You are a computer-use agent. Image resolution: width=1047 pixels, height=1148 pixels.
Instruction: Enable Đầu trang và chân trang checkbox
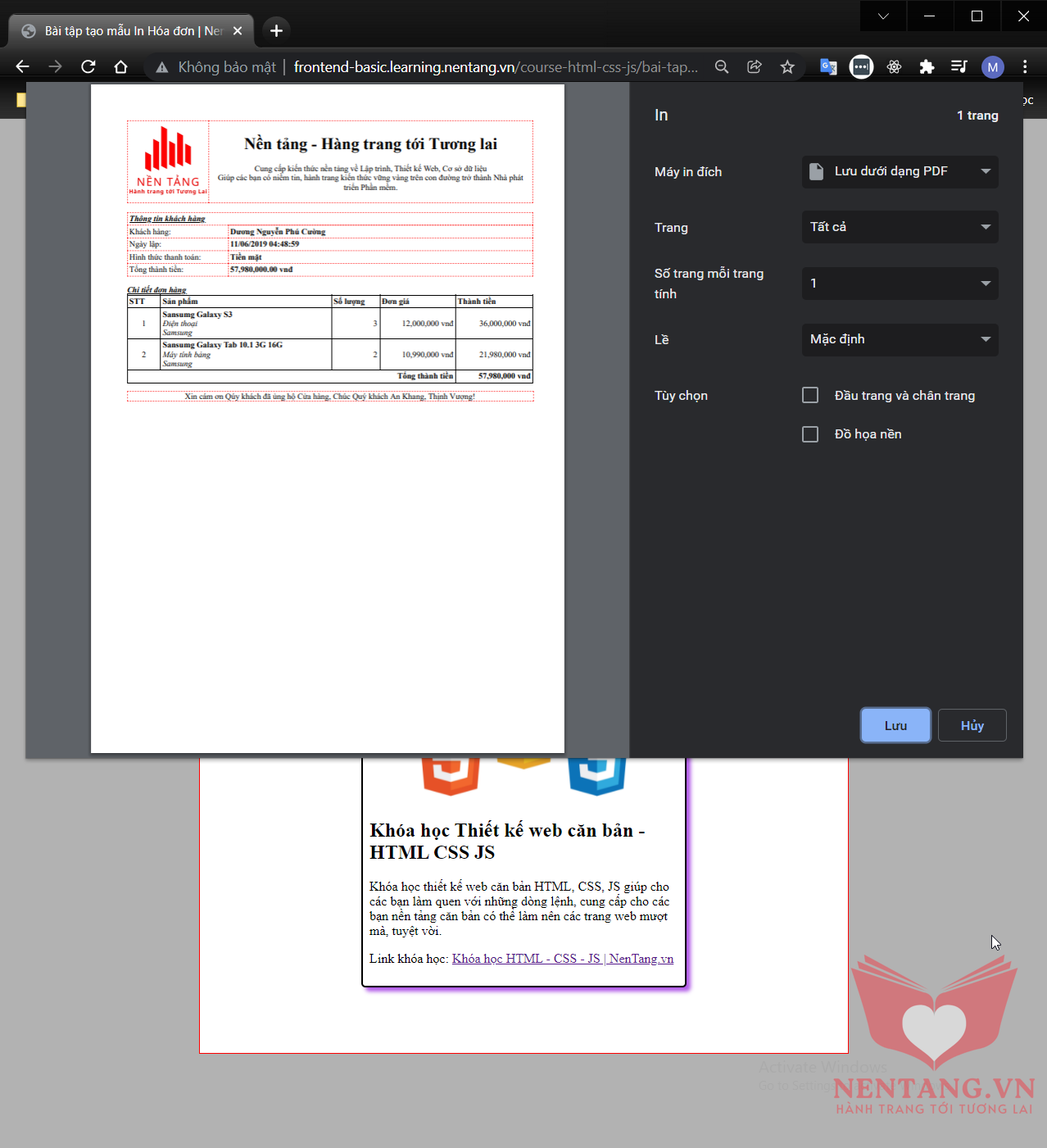810,396
